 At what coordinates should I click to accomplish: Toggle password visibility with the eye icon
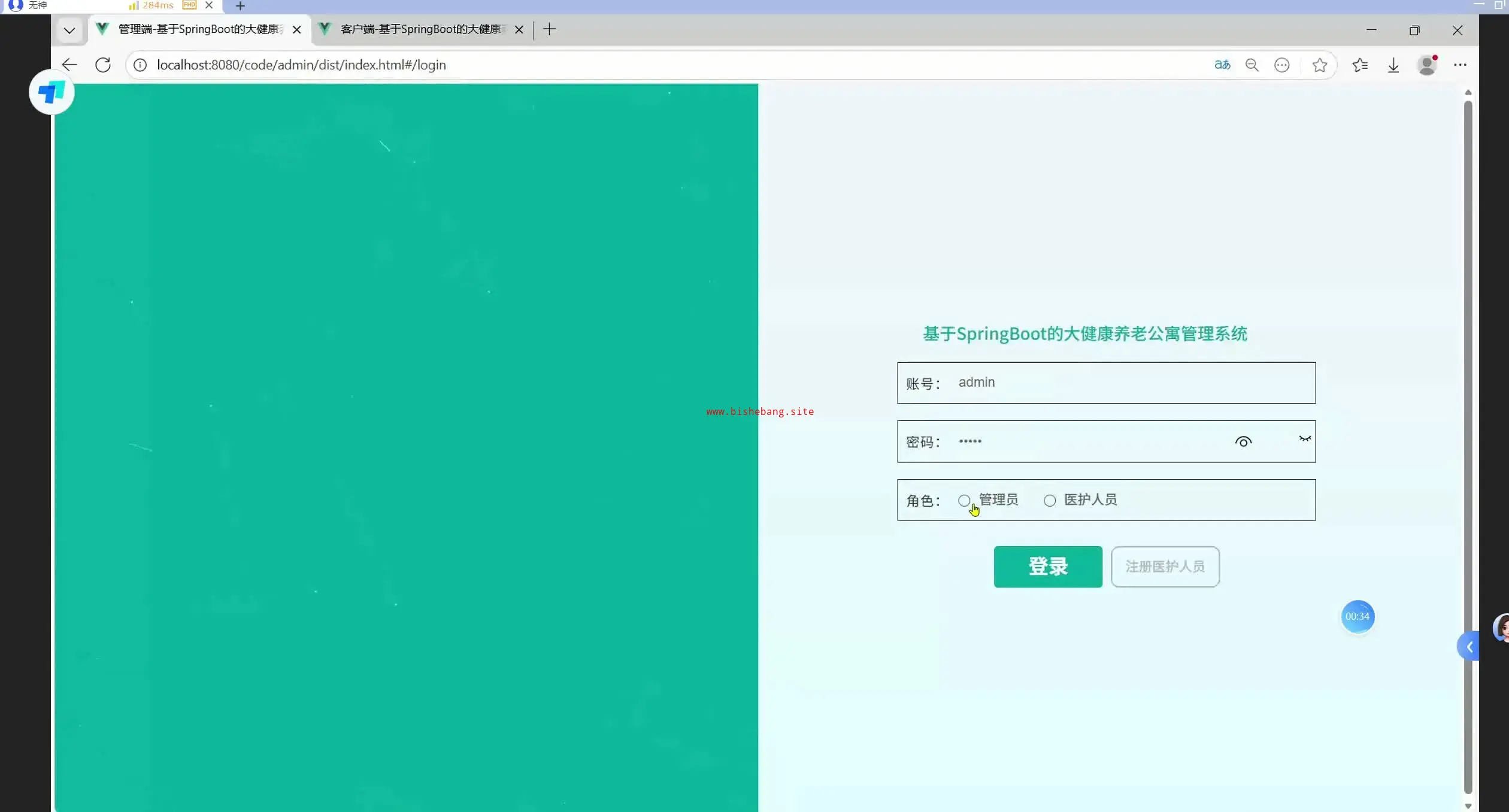(1243, 442)
